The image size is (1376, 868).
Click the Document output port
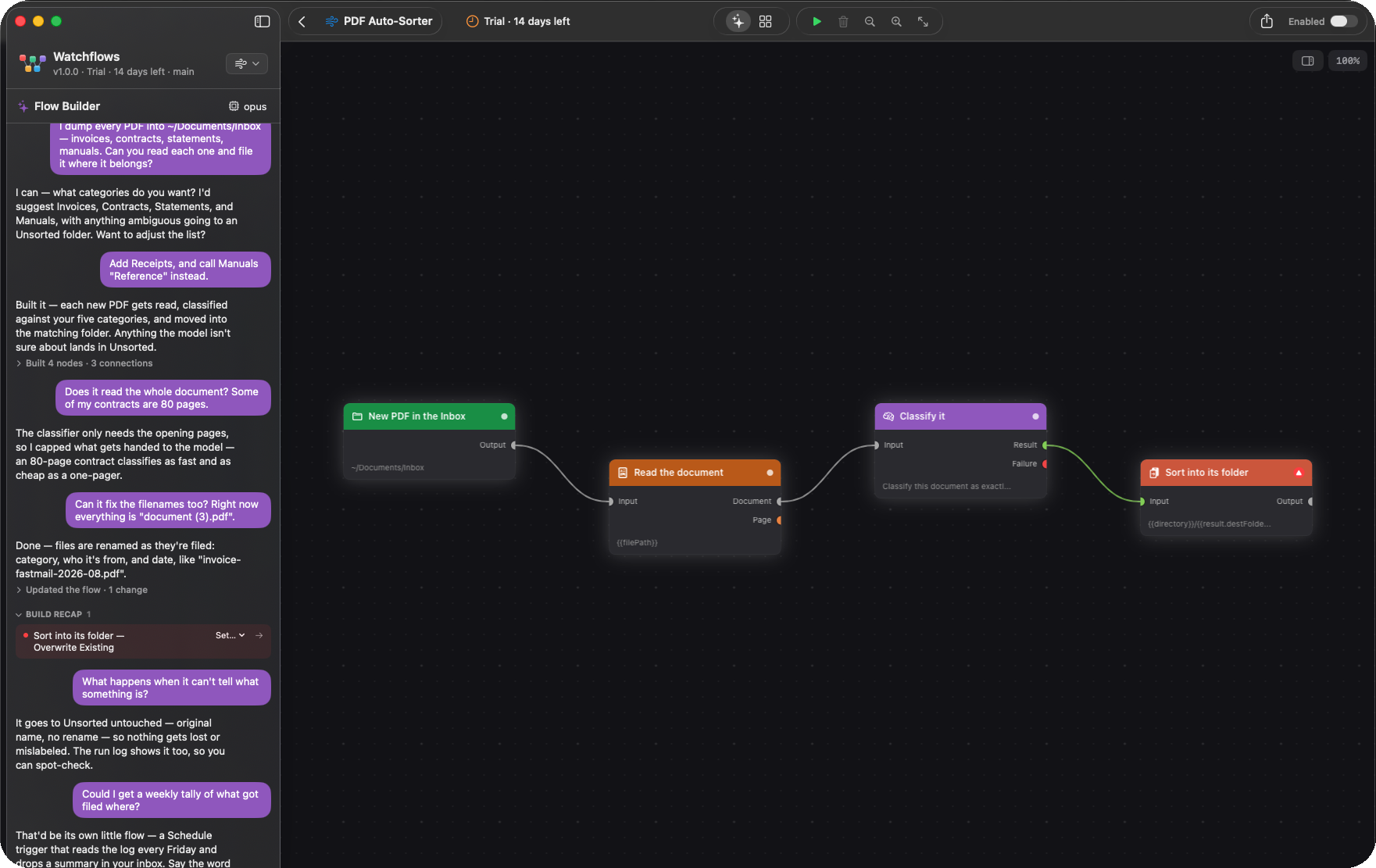pyautogui.click(x=779, y=502)
